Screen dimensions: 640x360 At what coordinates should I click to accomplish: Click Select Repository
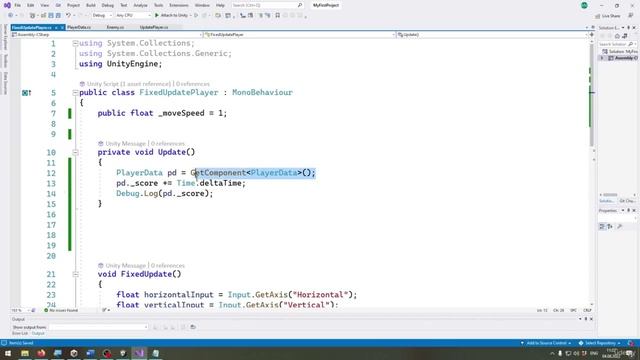coord(600,343)
